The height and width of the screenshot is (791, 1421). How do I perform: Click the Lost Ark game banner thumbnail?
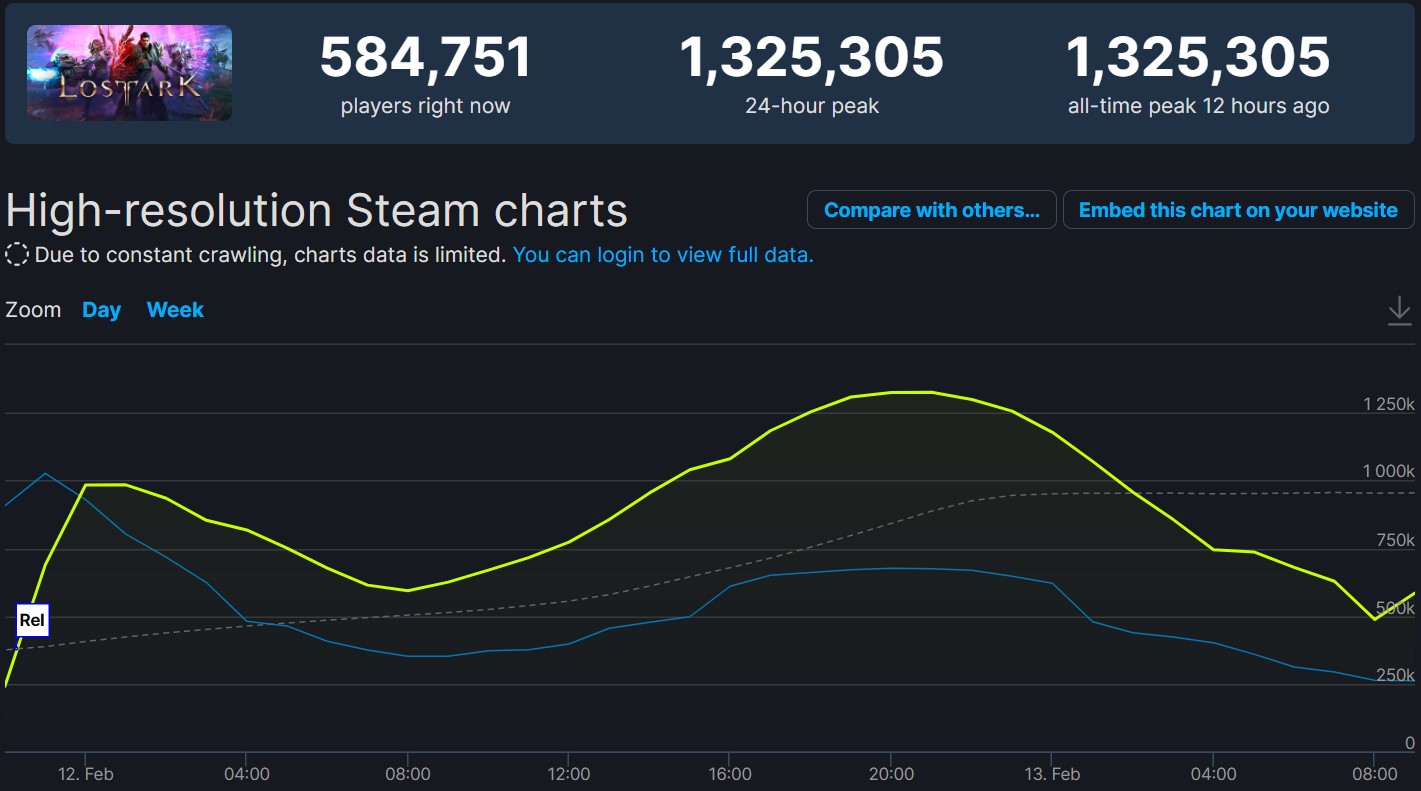129,73
